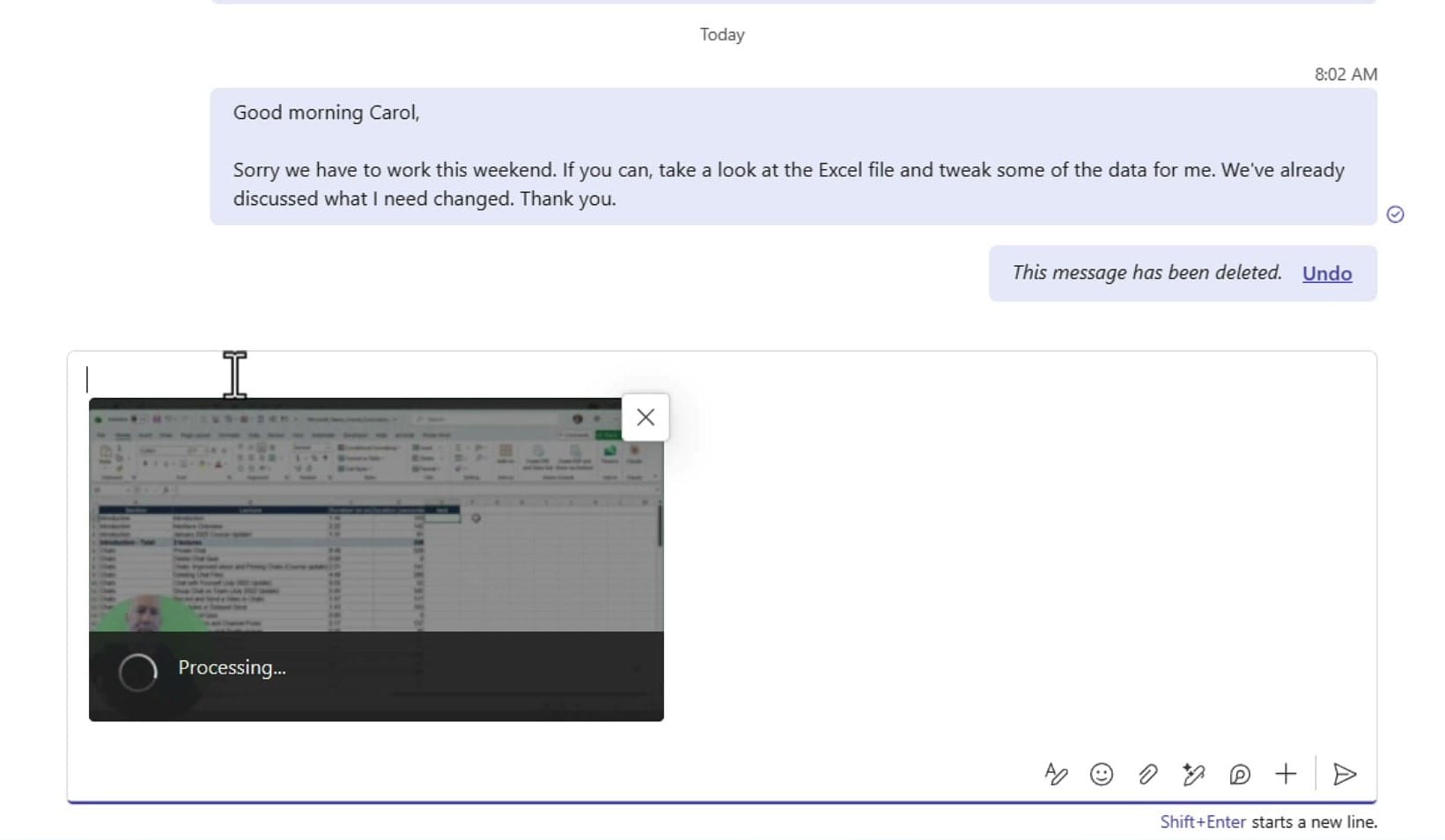Screen dimensions: 1445x840
Task: Click the 8:02 AM timestamp
Action: (1345, 74)
